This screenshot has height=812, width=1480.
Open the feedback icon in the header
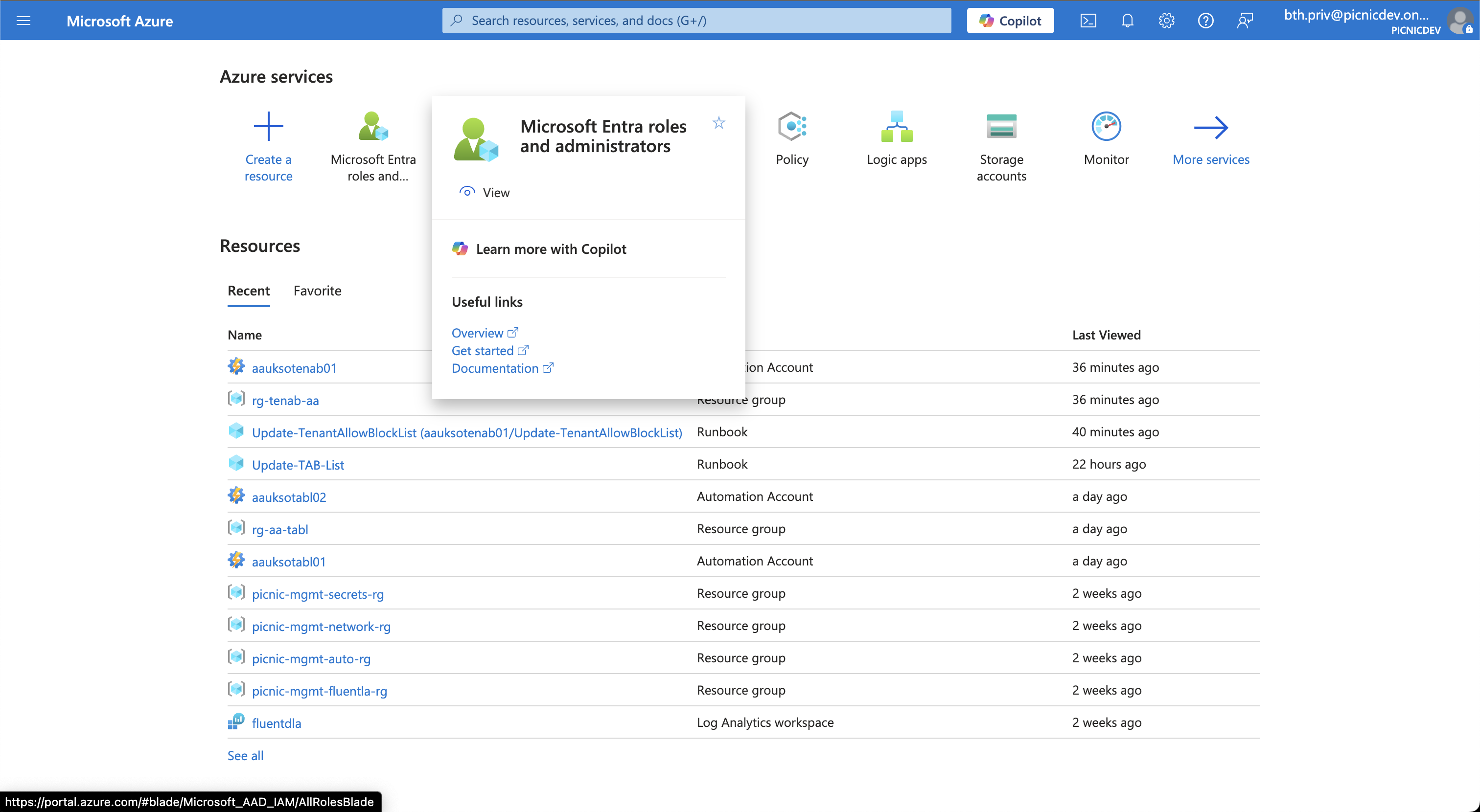pos(1245,21)
